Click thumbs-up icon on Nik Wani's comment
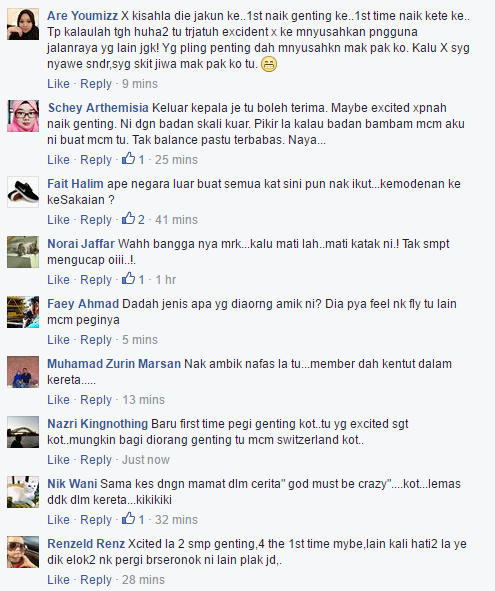Image resolution: width=495 pixels, height=591 pixels. click(x=128, y=518)
